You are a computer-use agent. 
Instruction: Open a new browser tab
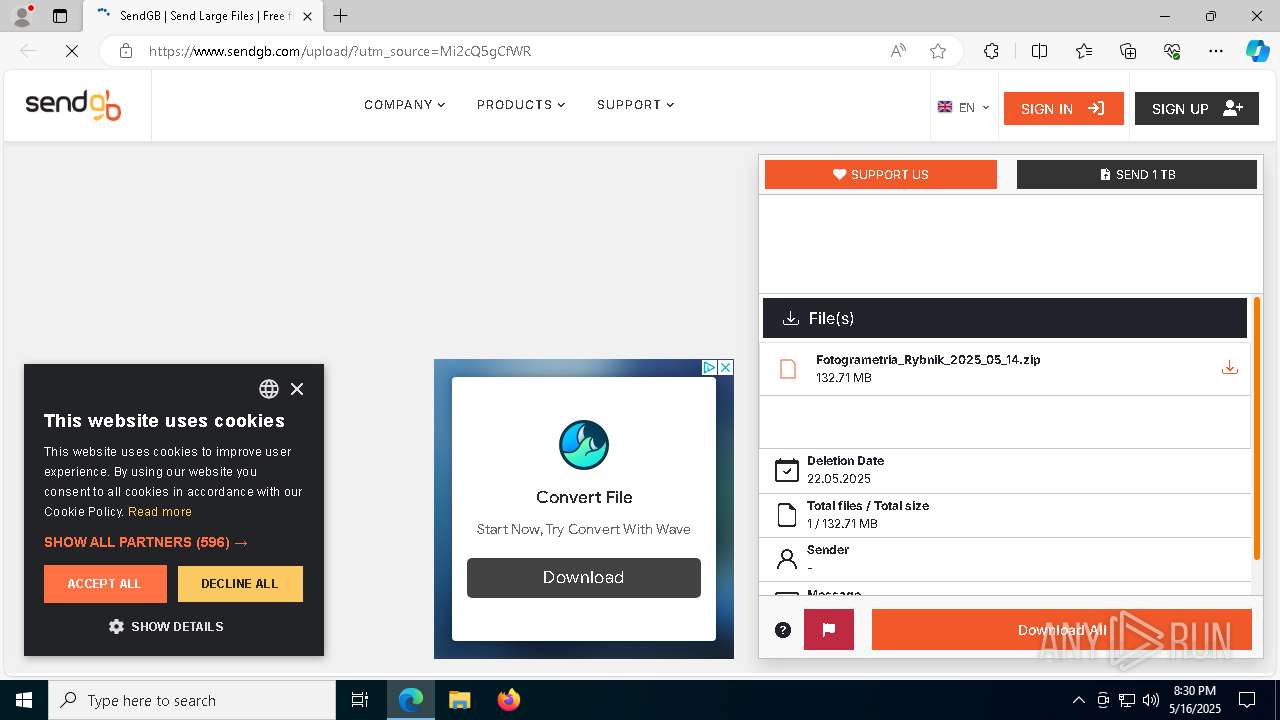[341, 16]
